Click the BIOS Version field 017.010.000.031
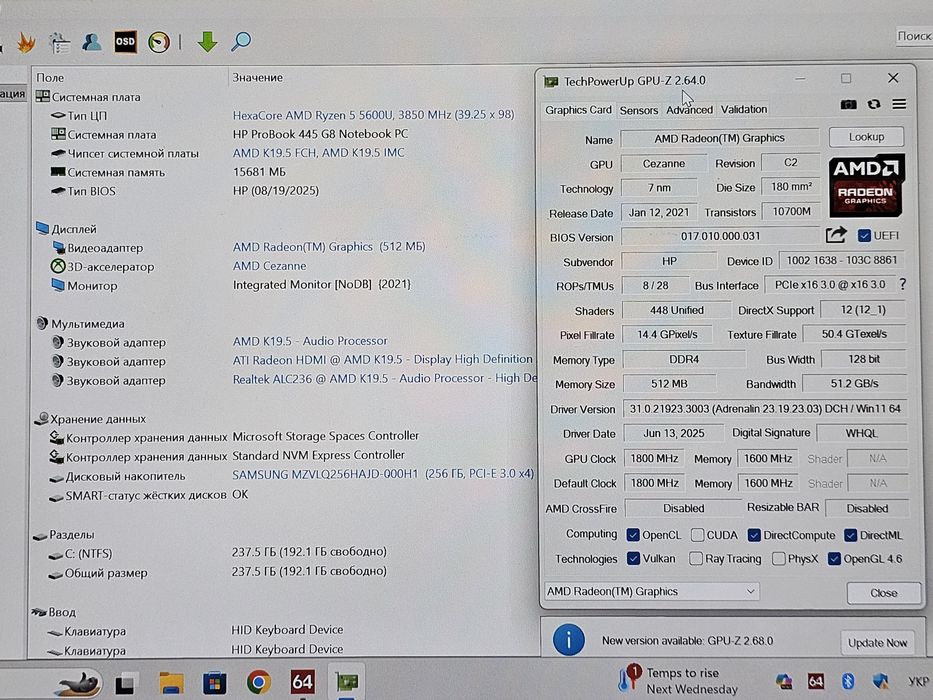Screen dimensions: 933x700 (720, 236)
